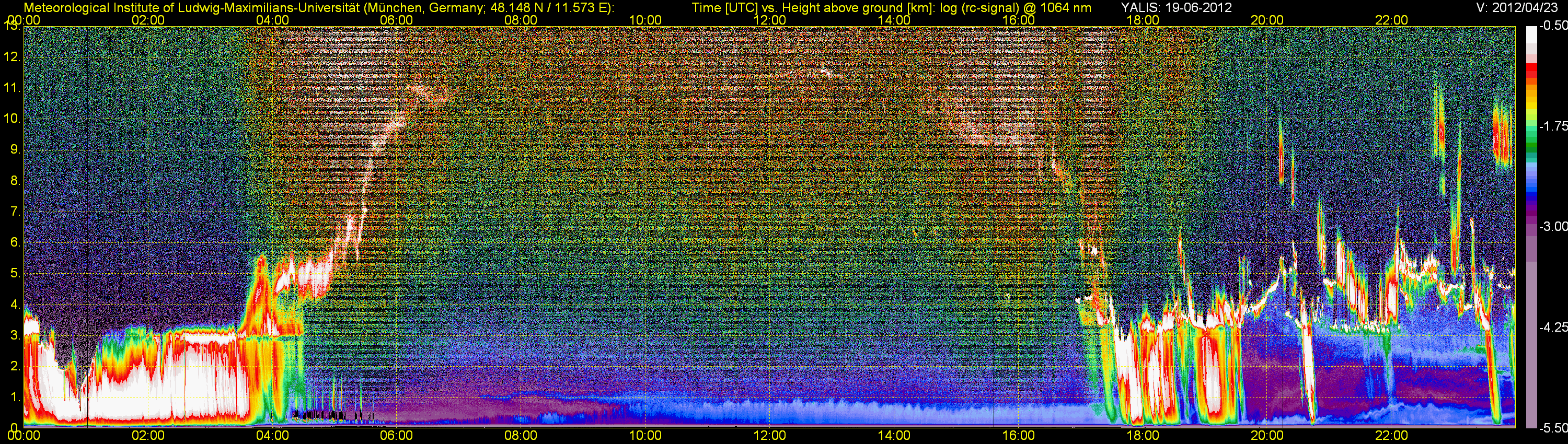
Task: Click the 4 km height axis label
Action: [15, 305]
